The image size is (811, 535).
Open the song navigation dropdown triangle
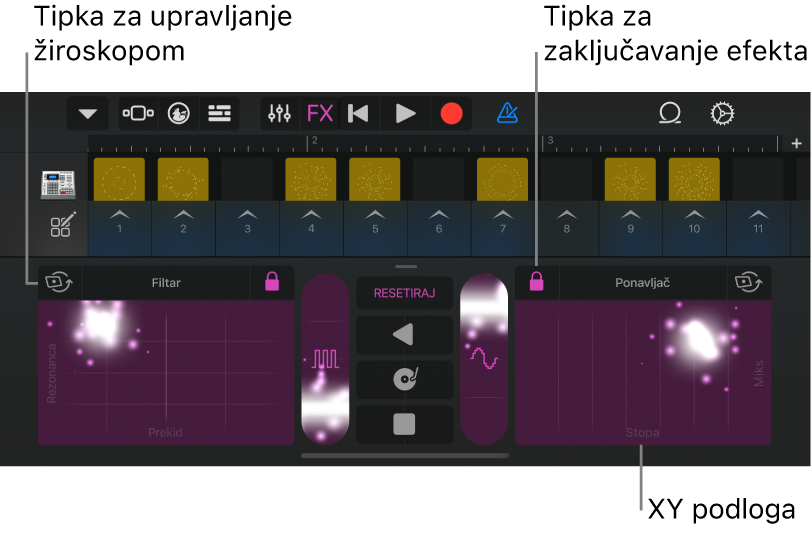coord(87,113)
